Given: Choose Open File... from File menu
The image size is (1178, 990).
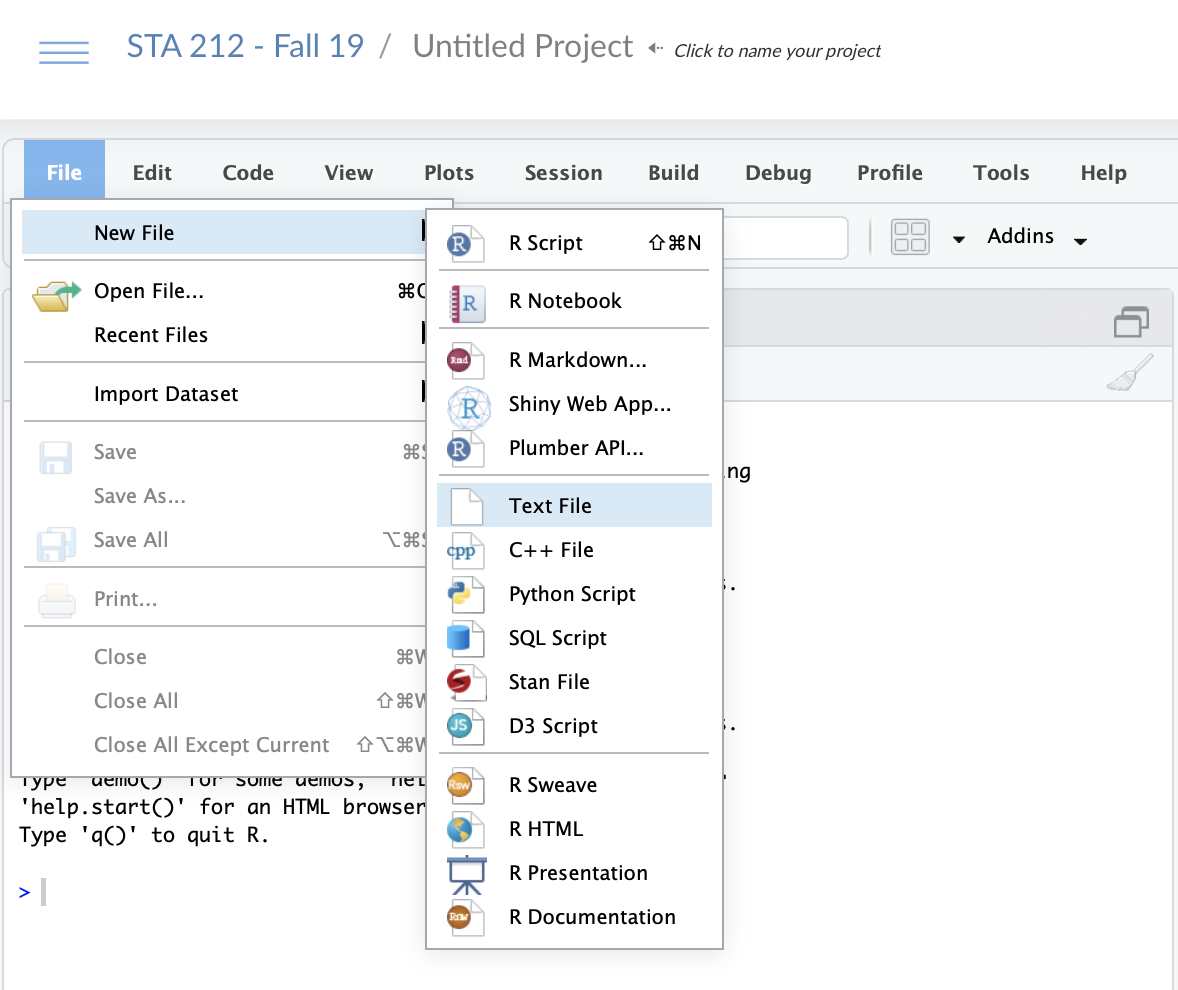Looking at the screenshot, I should pos(224,291).
